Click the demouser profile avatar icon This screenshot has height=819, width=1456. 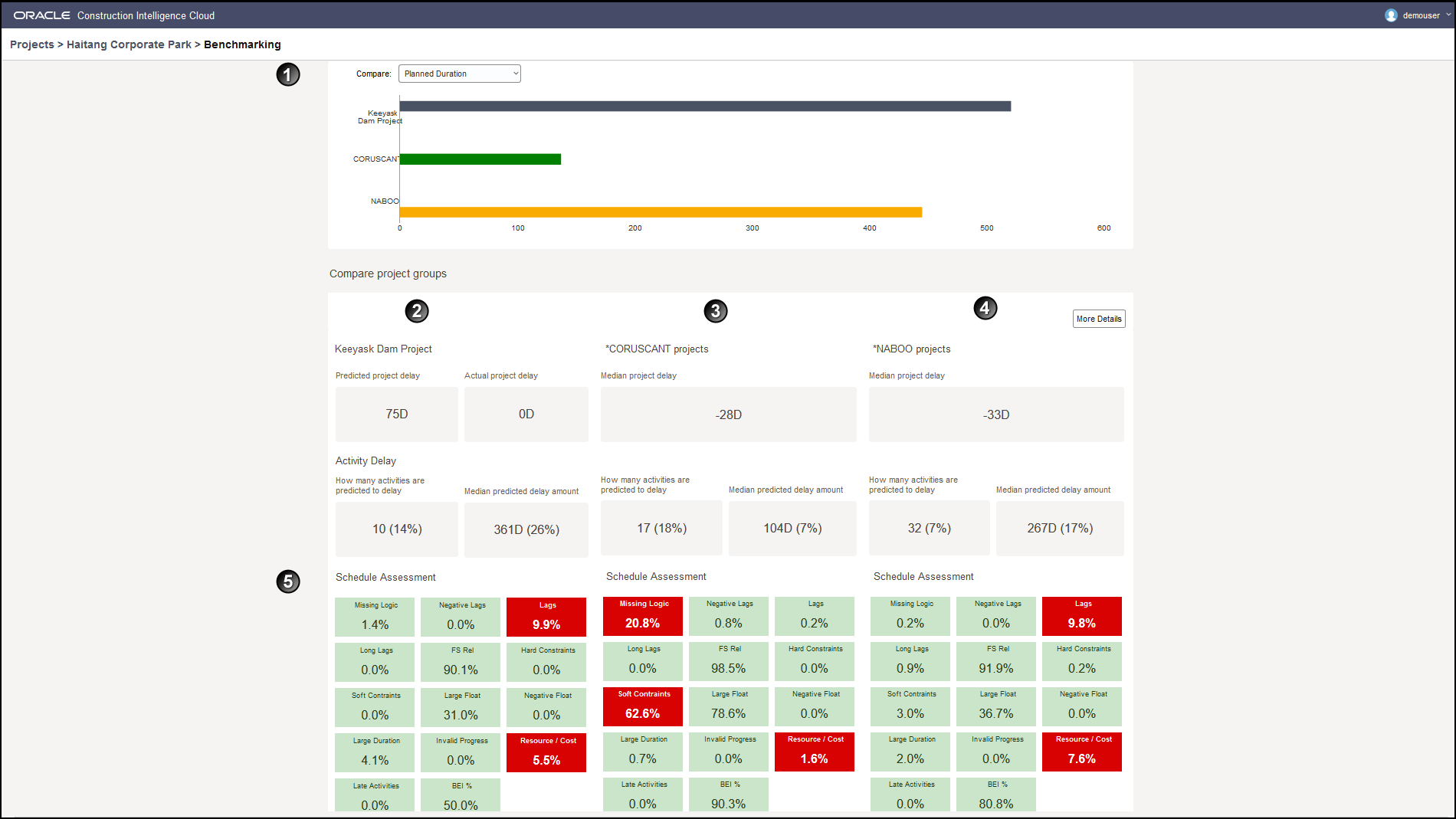[1390, 15]
